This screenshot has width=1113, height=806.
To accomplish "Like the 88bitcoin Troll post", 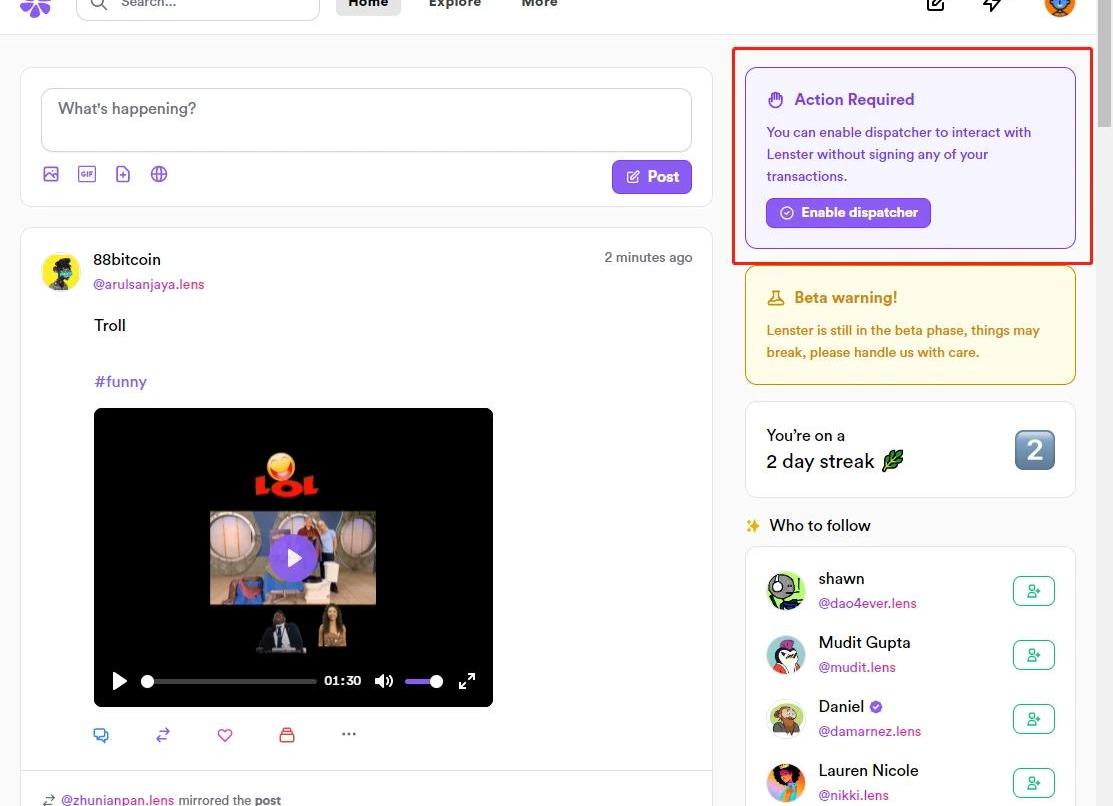I will 225,735.
